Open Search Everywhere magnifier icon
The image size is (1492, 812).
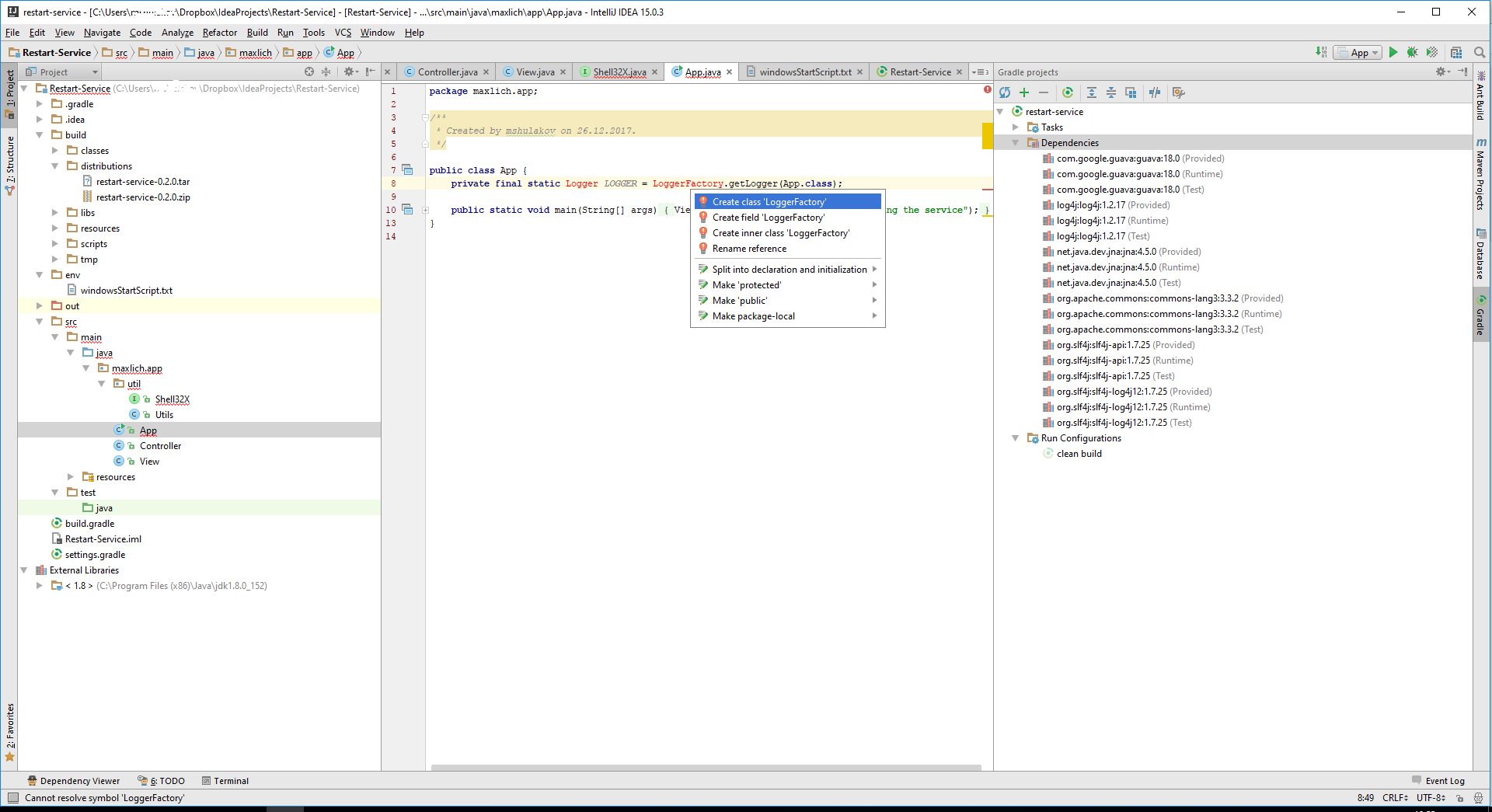(x=1480, y=52)
